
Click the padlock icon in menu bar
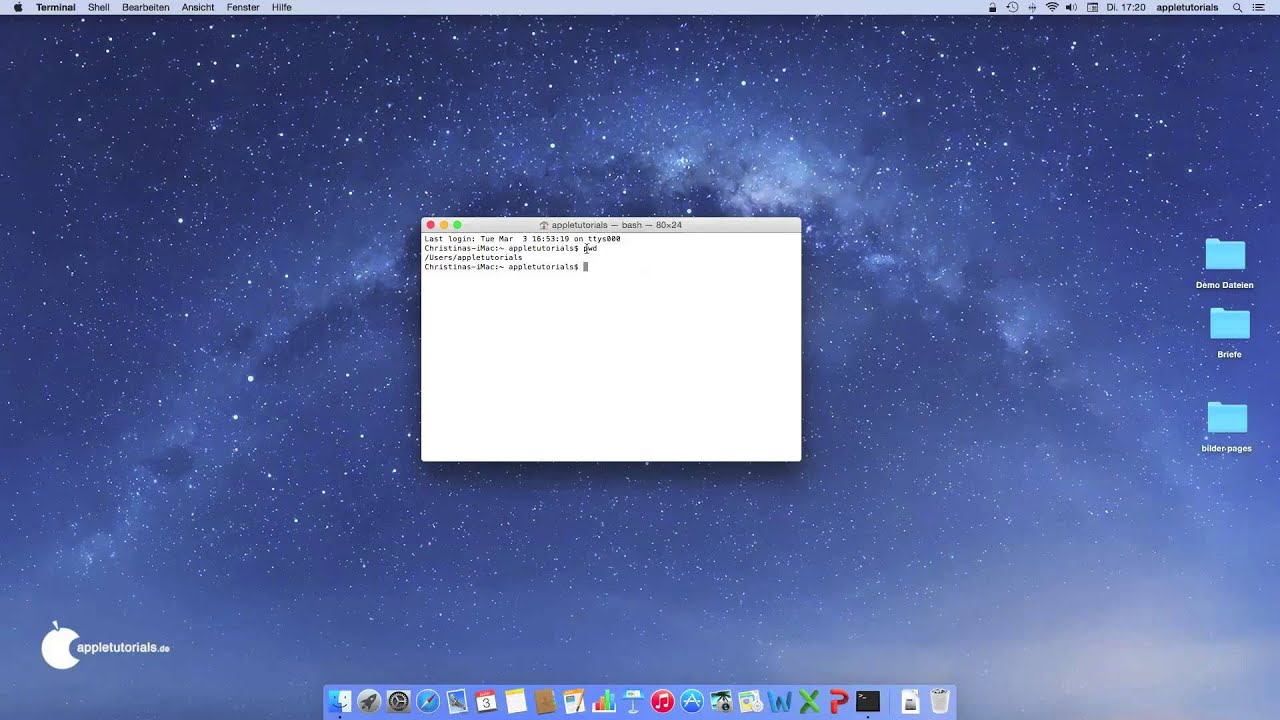(x=992, y=7)
